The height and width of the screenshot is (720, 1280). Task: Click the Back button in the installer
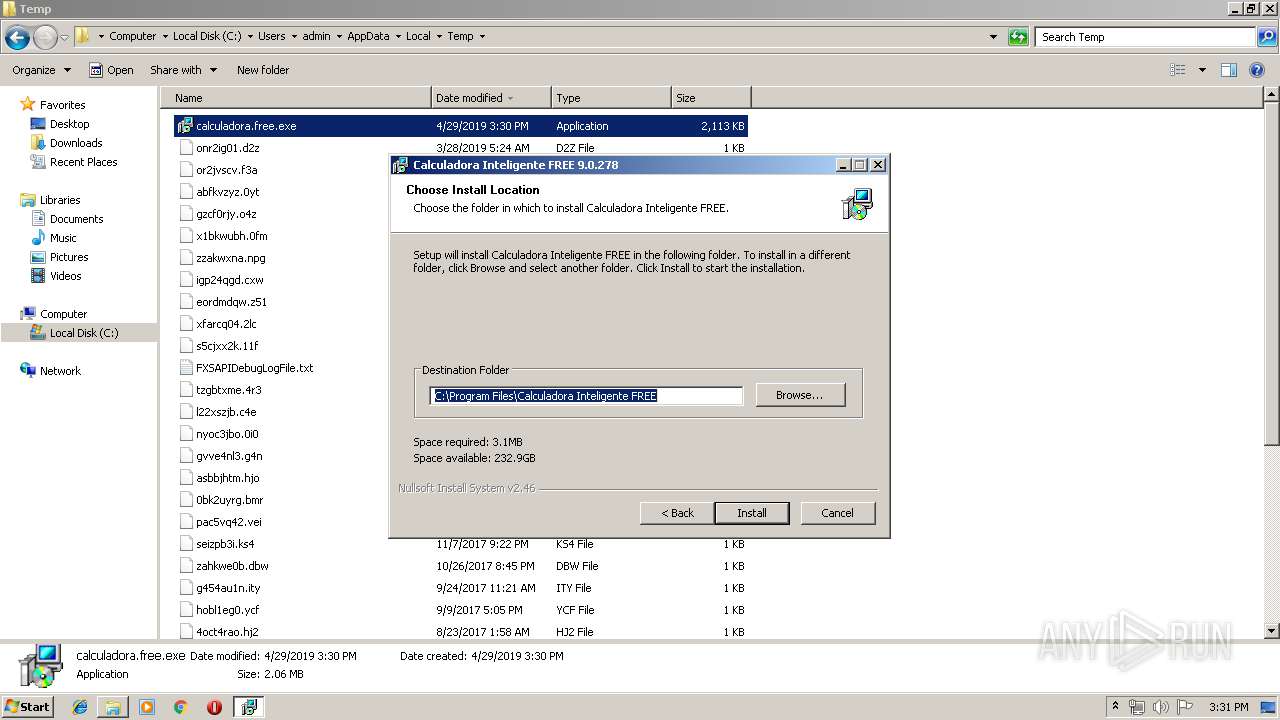point(677,513)
